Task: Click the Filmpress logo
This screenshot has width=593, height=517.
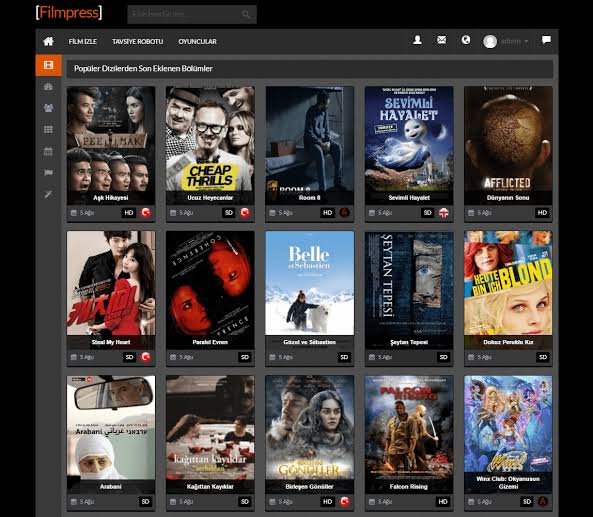Action: tap(69, 12)
